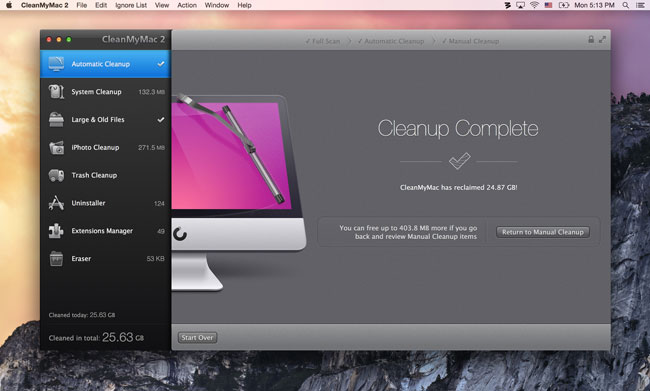Image resolution: width=650 pixels, height=391 pixels.
Task: Select the Trash Cleanup truck icon
Action: click(56, 175)
